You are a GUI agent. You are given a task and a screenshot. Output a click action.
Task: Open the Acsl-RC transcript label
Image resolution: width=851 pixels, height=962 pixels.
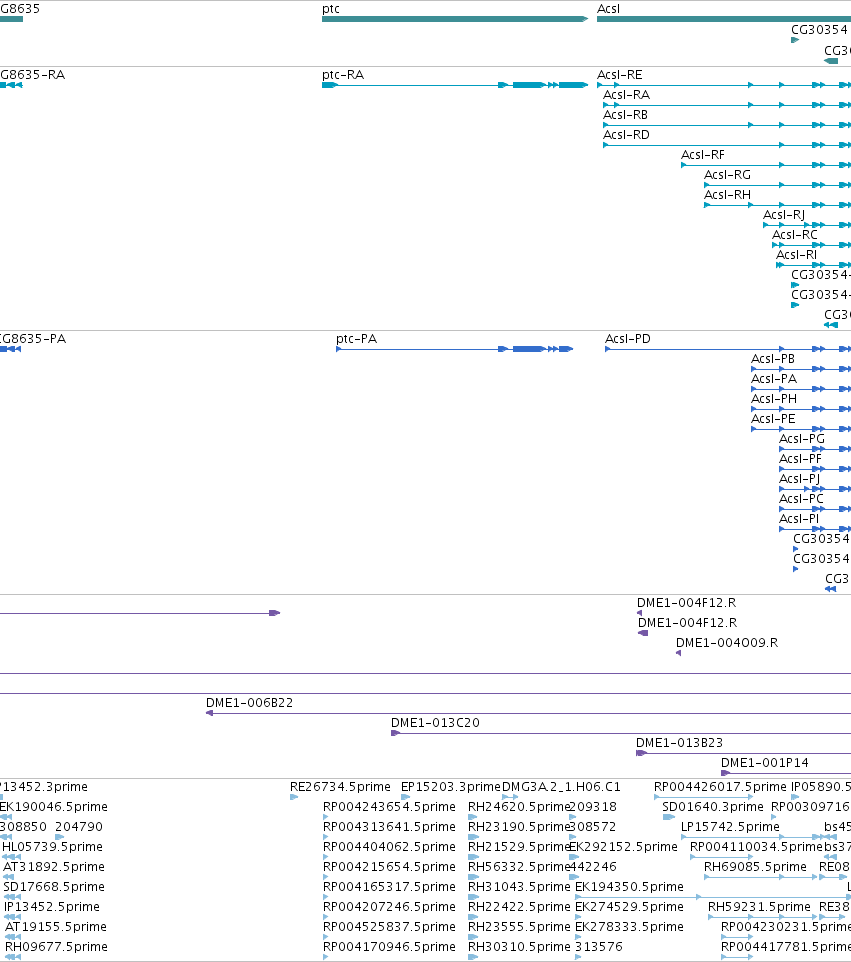click(795, 235)
